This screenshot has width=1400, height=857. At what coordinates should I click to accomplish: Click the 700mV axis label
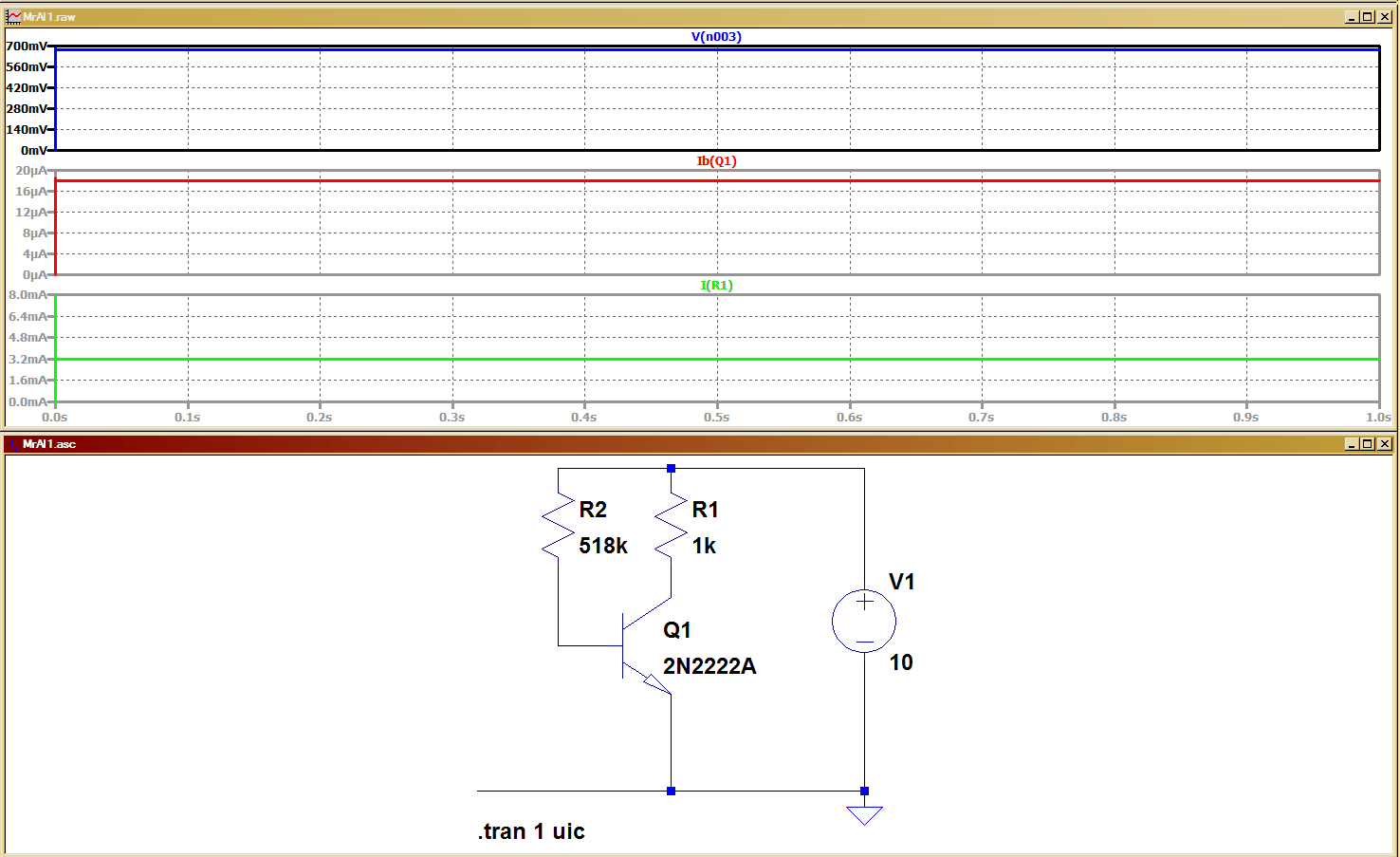pos(26,46)
